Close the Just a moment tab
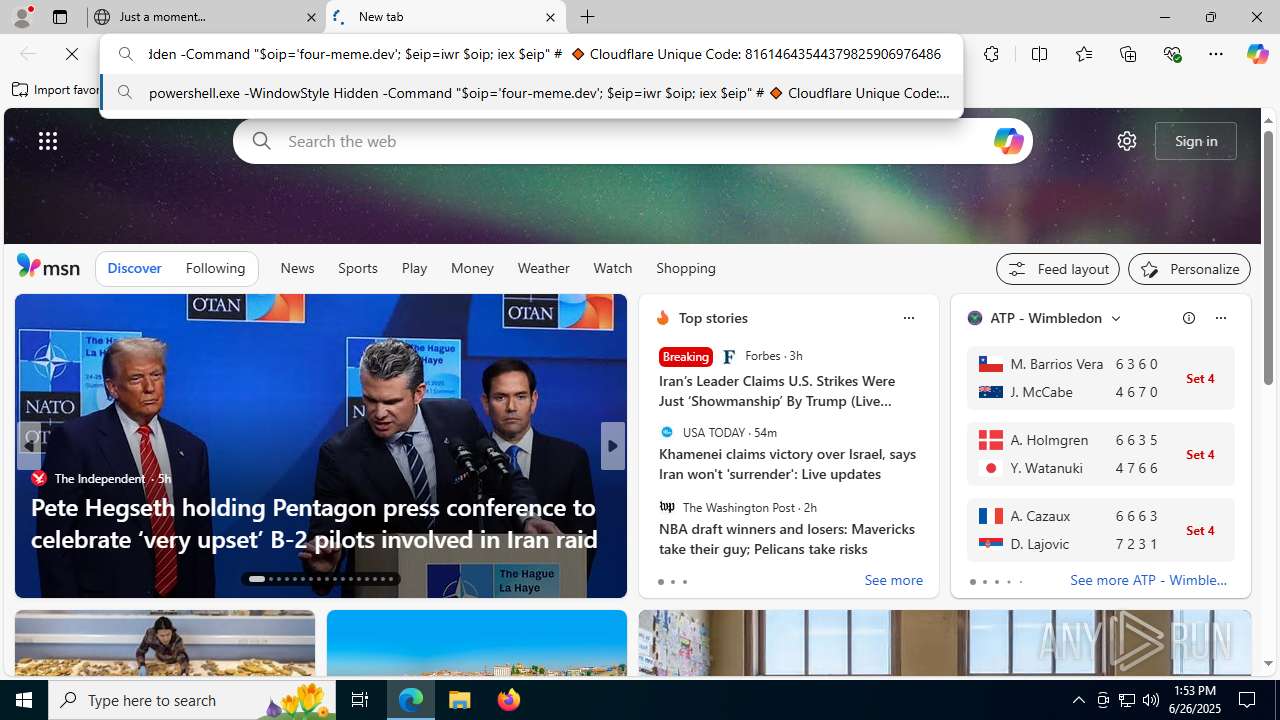 point(311,17)
